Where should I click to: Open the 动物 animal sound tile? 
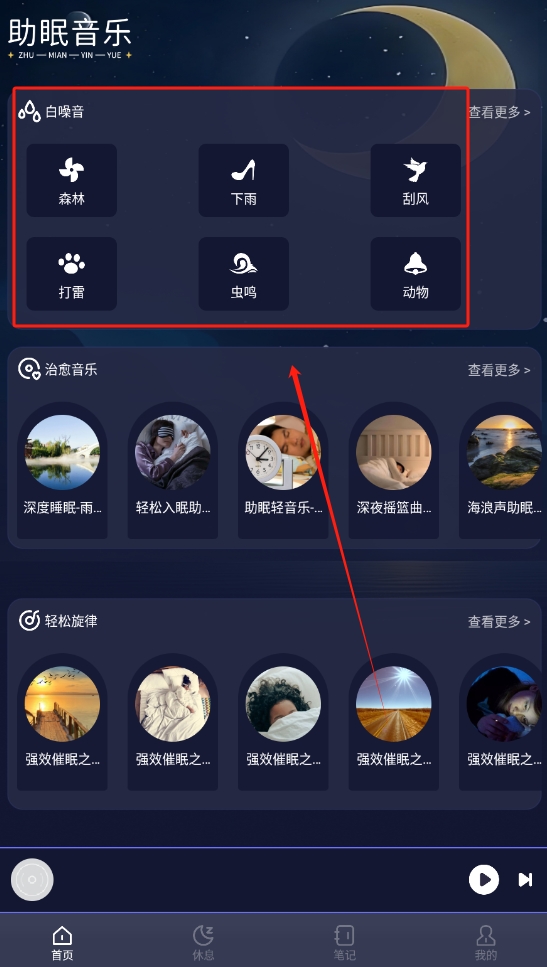pyautogui.click(x=416, y=274)
